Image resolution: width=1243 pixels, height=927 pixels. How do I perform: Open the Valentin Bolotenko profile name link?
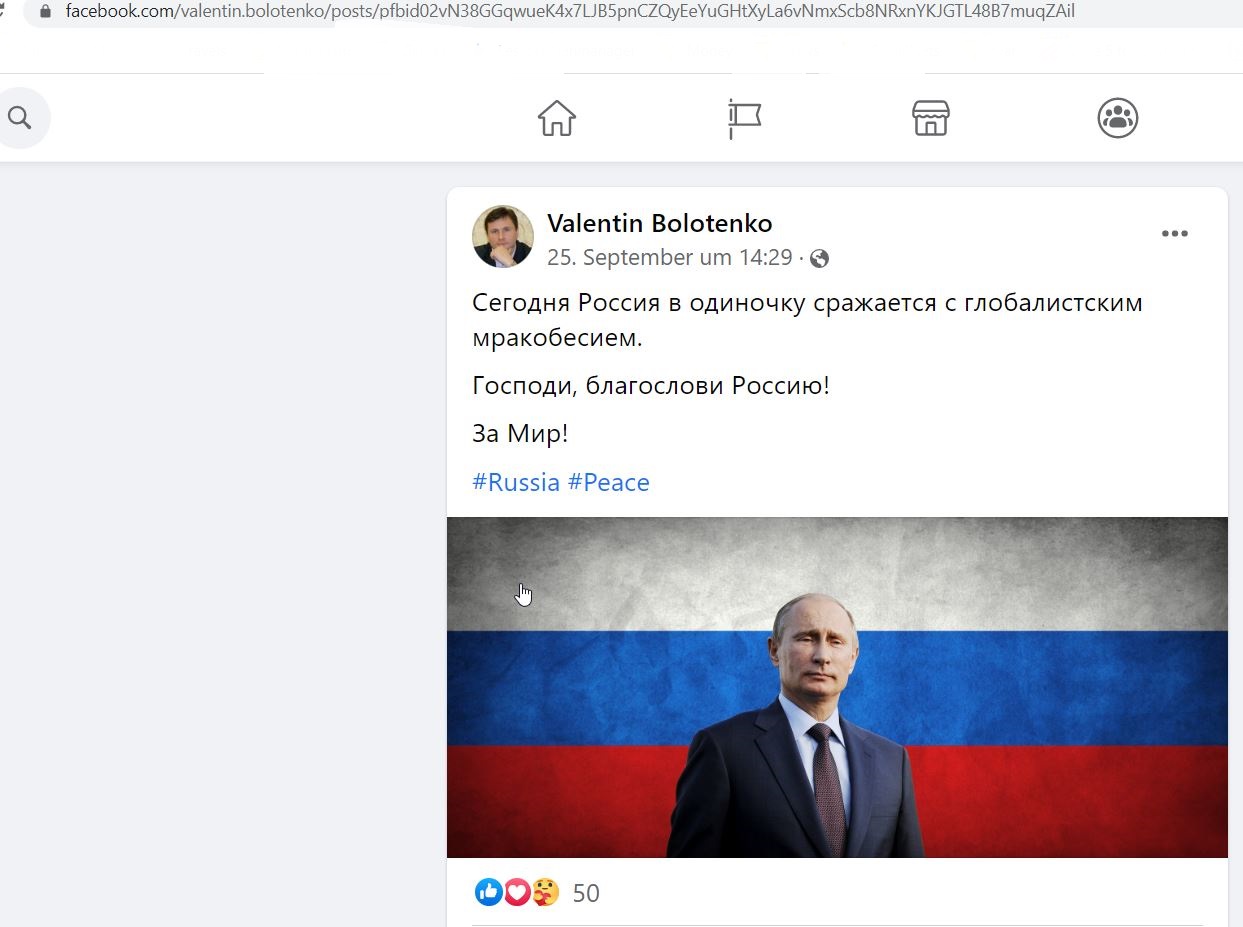[x=659, y=223]
